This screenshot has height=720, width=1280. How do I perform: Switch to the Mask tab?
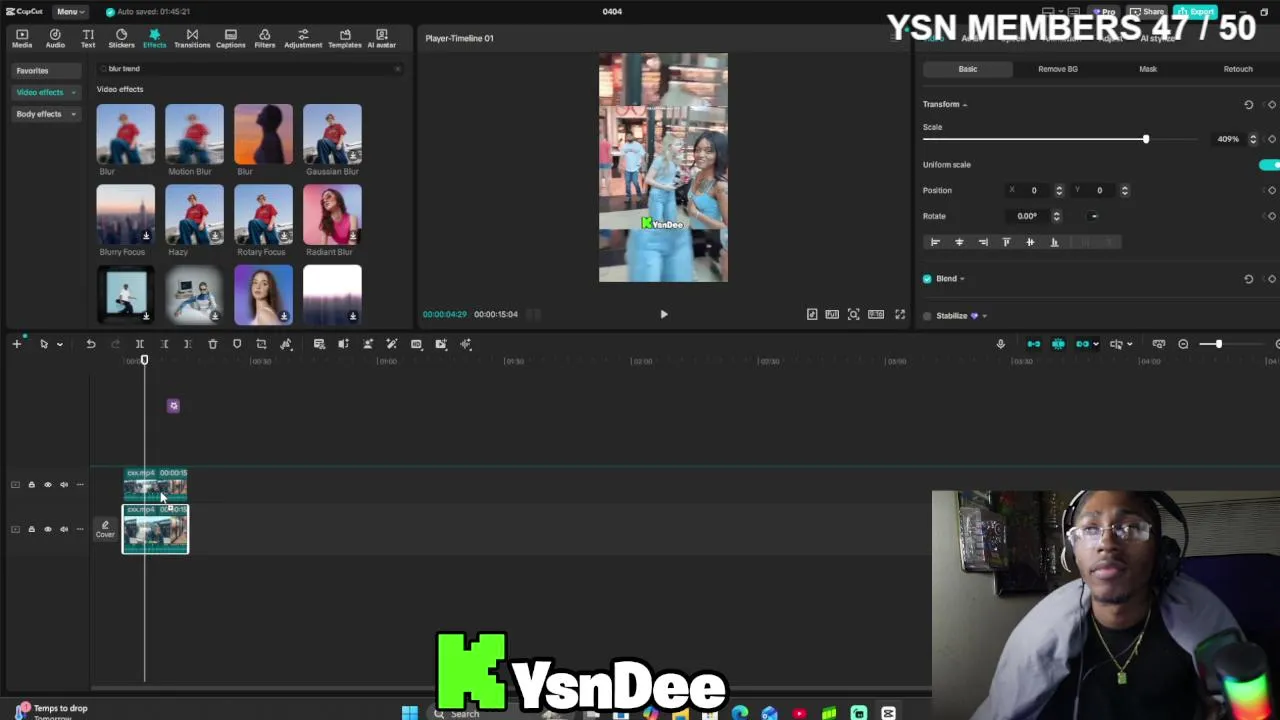coord(1148,69)
